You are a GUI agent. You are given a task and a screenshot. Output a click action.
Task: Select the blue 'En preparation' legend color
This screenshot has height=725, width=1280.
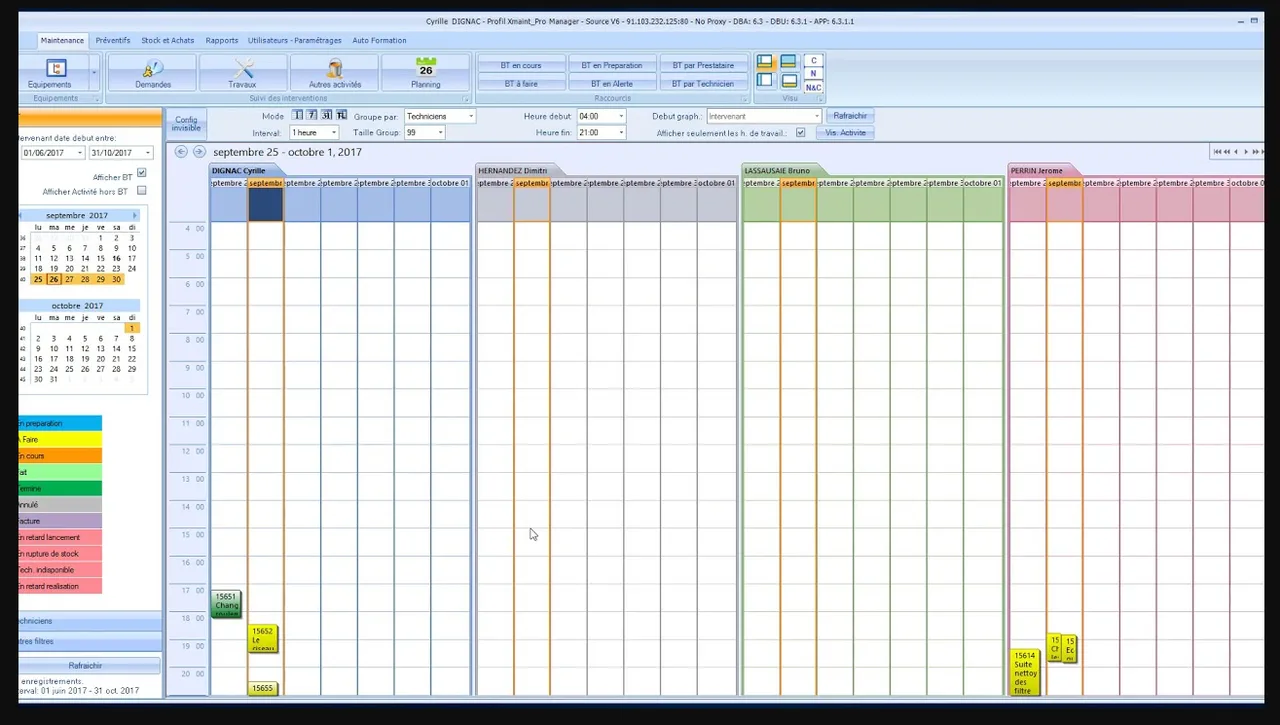coord(59,423)
